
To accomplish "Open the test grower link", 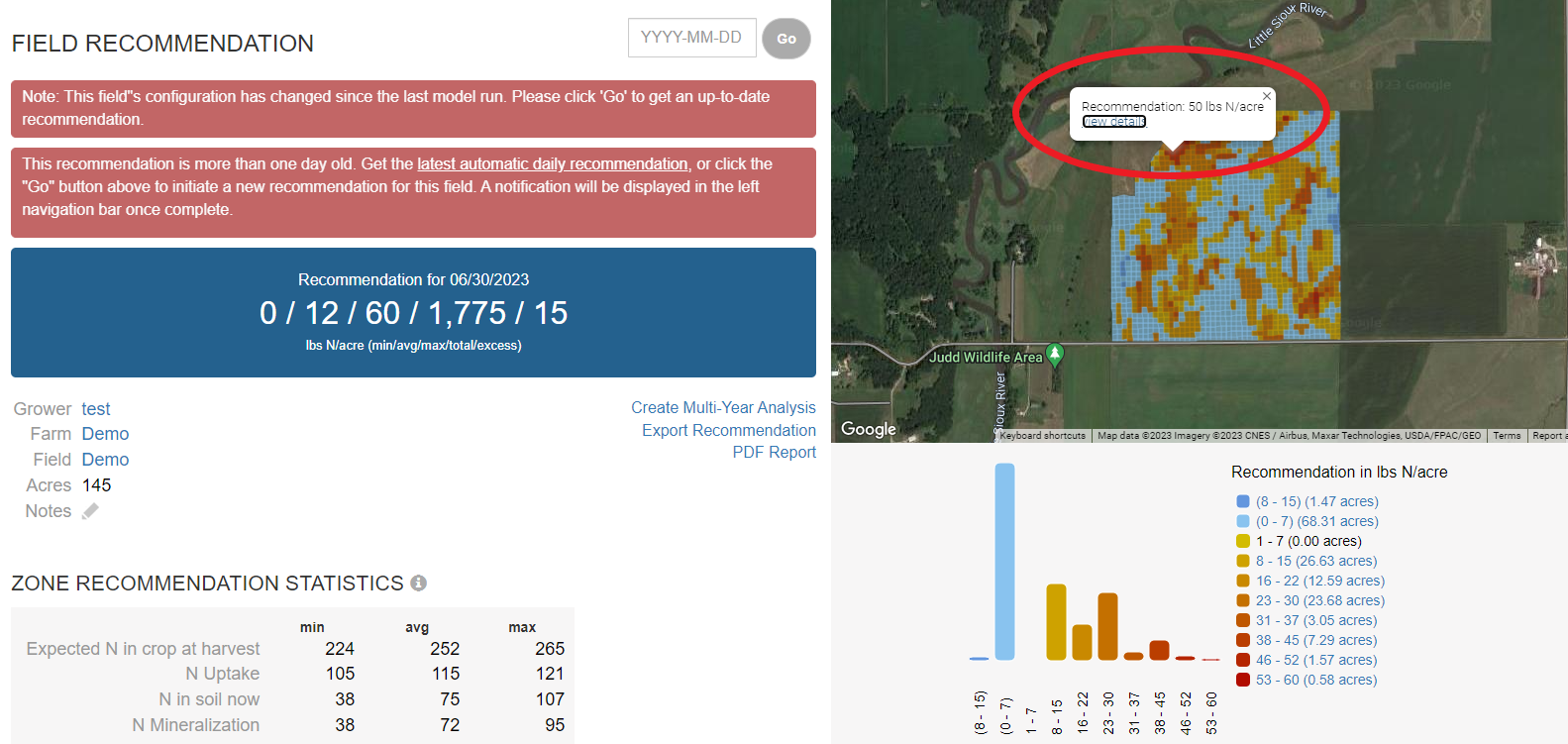I will pos(96,409).
